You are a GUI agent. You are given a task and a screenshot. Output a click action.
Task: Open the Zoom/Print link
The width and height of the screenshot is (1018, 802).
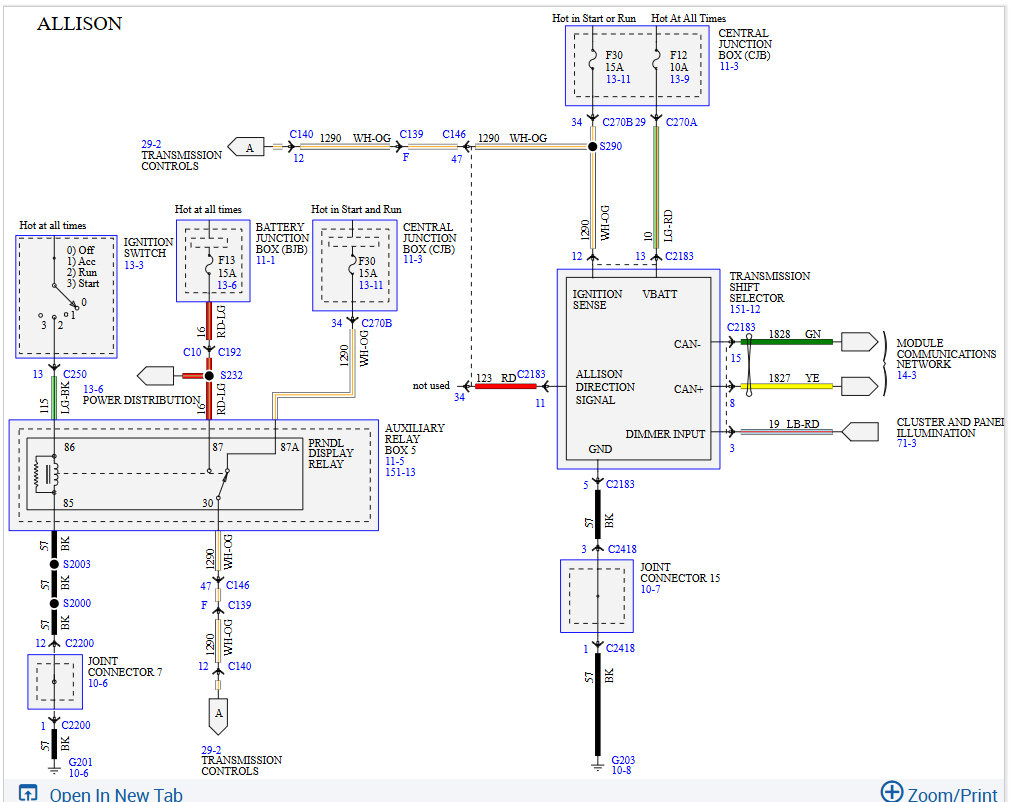click(952, 794)
